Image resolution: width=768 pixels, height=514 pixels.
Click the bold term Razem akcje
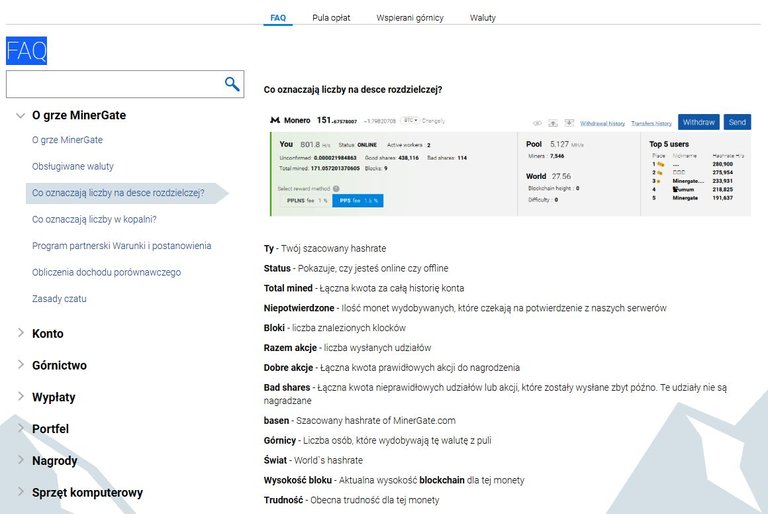point(290,348)
